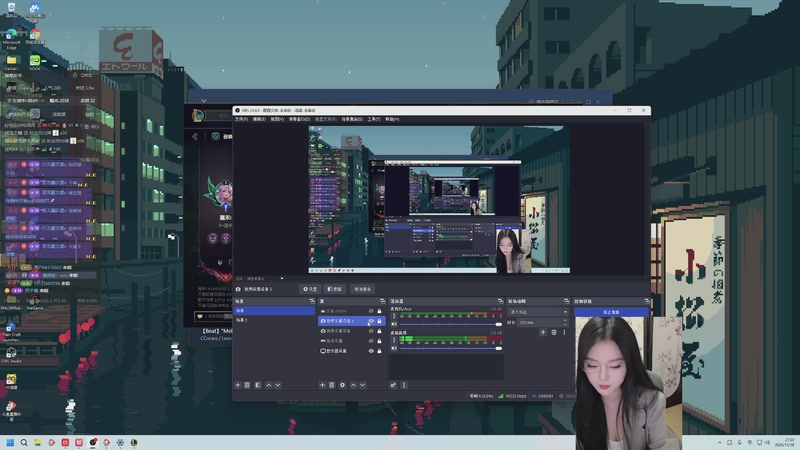Toggle visibility of 游戏采集 source

[x=371, y=341]
